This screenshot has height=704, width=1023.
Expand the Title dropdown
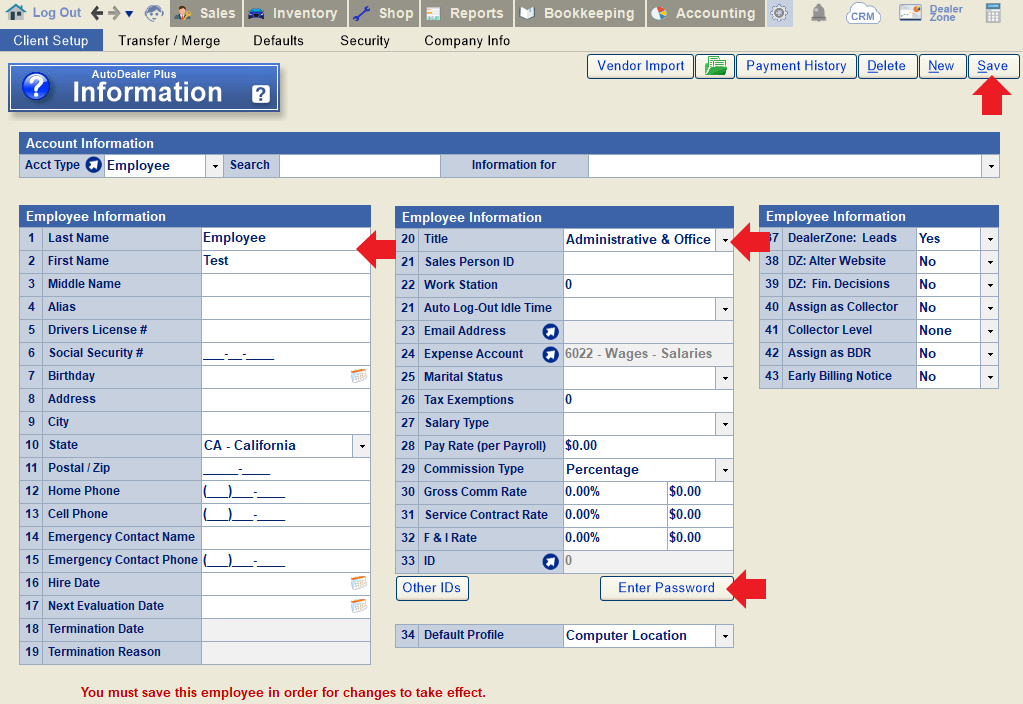(x=725, y=240)
